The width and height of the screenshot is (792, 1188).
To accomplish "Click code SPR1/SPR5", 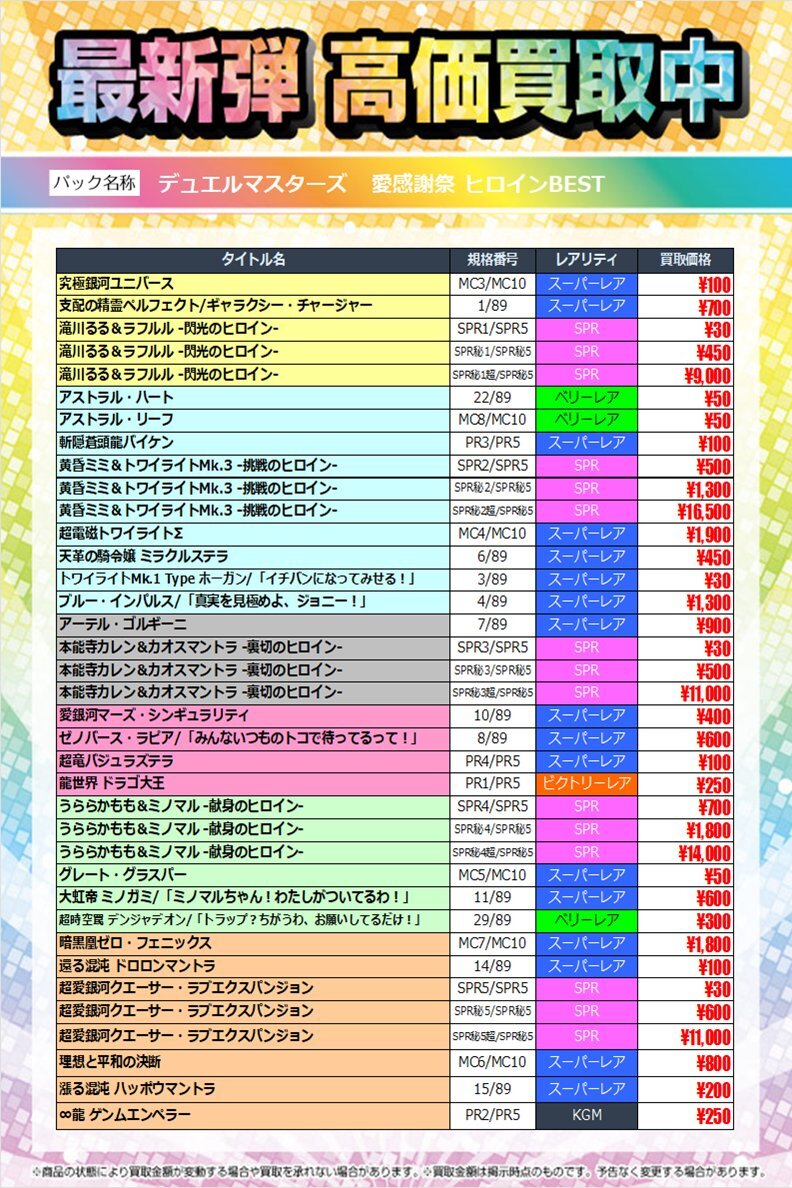I will [x=493, y=329].
